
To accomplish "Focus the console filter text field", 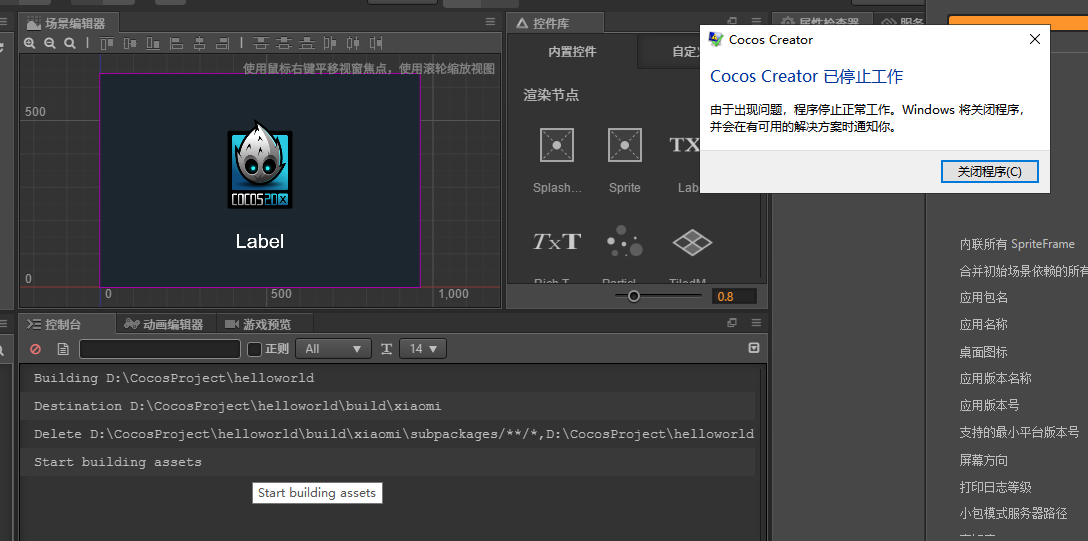I will coord(160,349).
